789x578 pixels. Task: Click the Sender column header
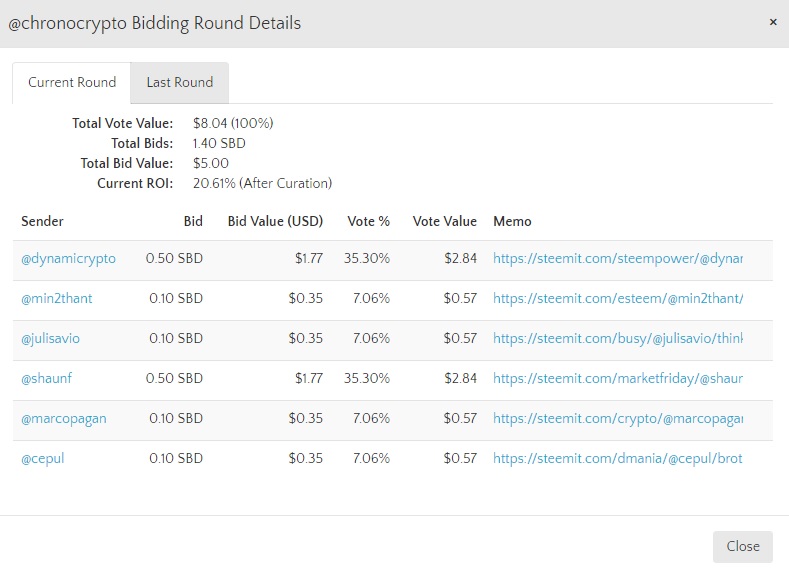(42, 221)
